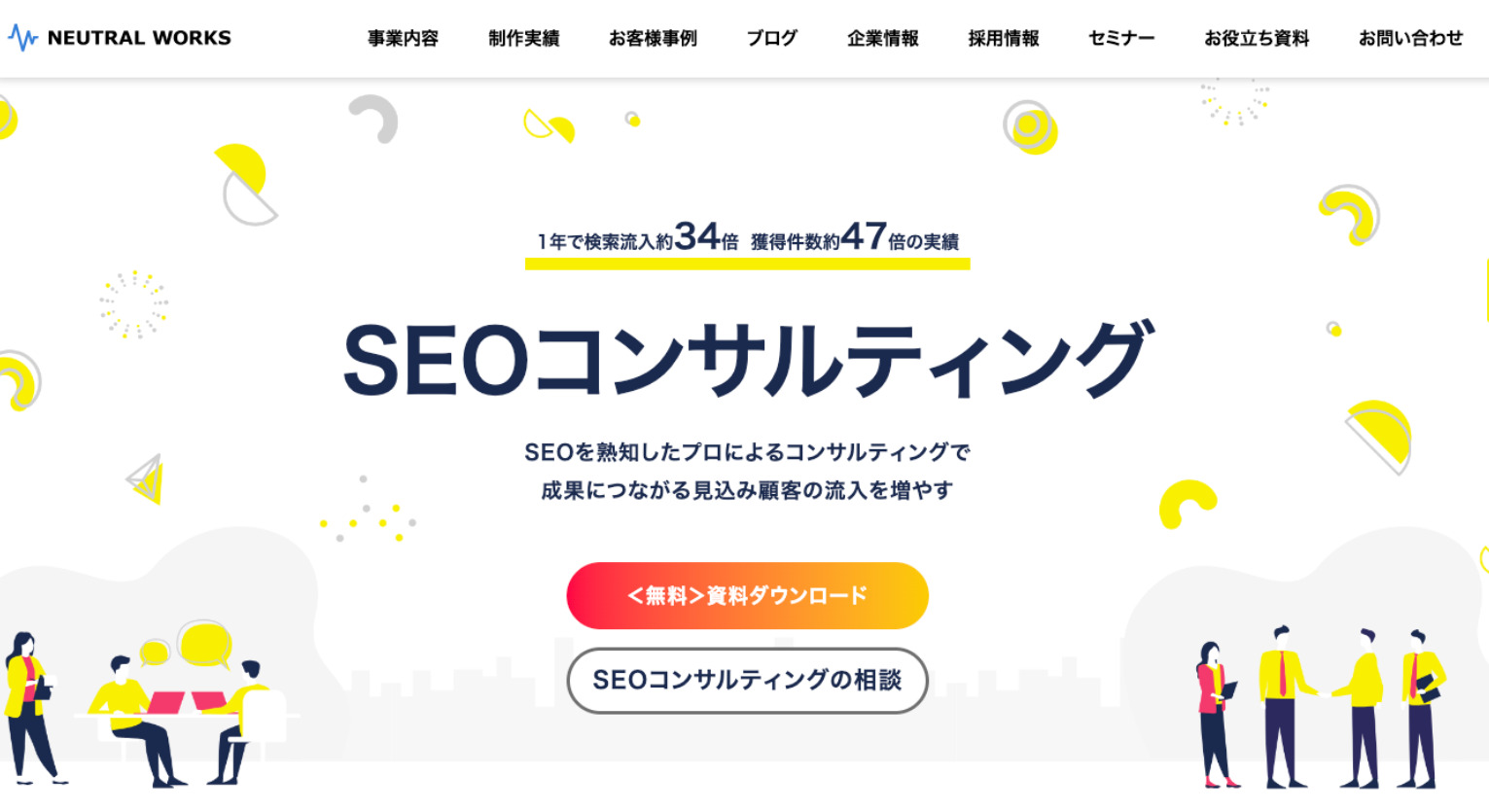
Task: Click the ＜無料＞資料ダウンロード button
Action: tap(746, 595)
